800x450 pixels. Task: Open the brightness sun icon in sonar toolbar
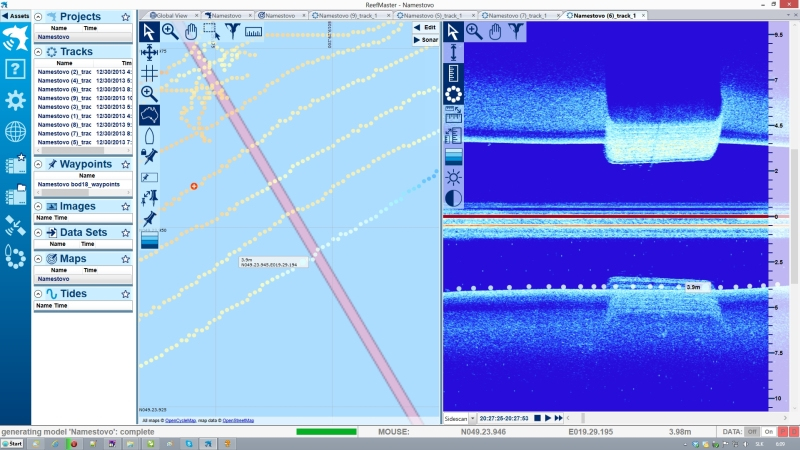pyautogui.click(x=454, y=177)
